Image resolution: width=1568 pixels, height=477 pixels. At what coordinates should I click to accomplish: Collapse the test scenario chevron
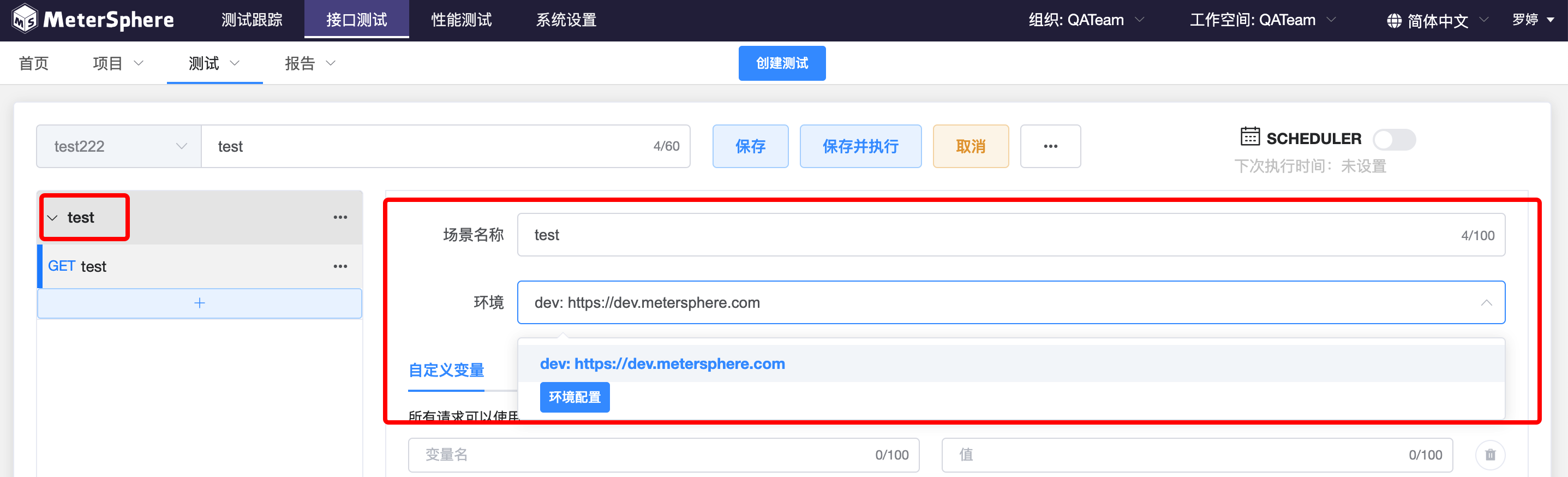(52, 218)
